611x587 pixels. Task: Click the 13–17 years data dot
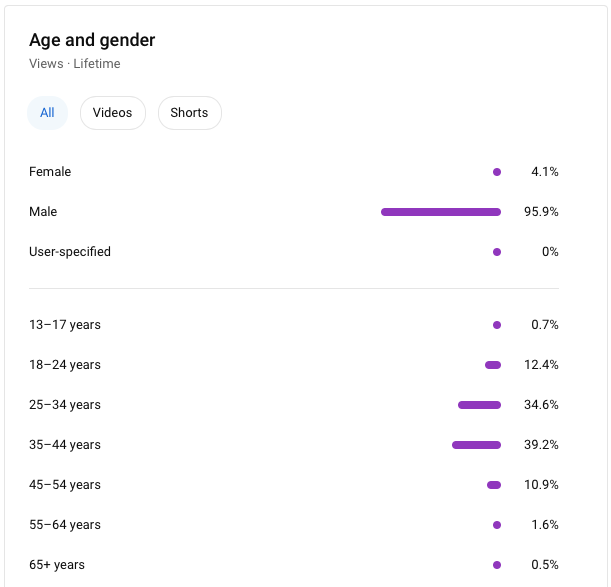coord(497,325)
